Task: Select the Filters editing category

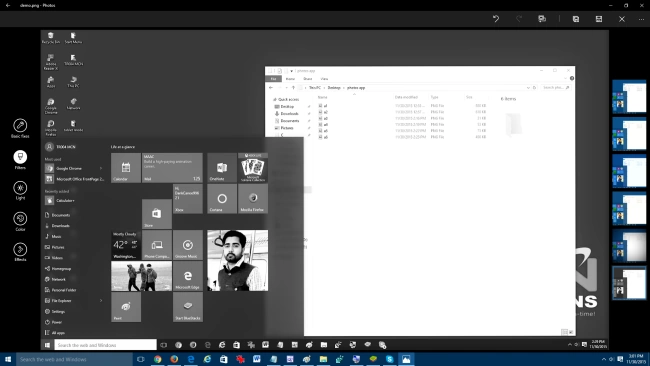Action: pos(20,160)
